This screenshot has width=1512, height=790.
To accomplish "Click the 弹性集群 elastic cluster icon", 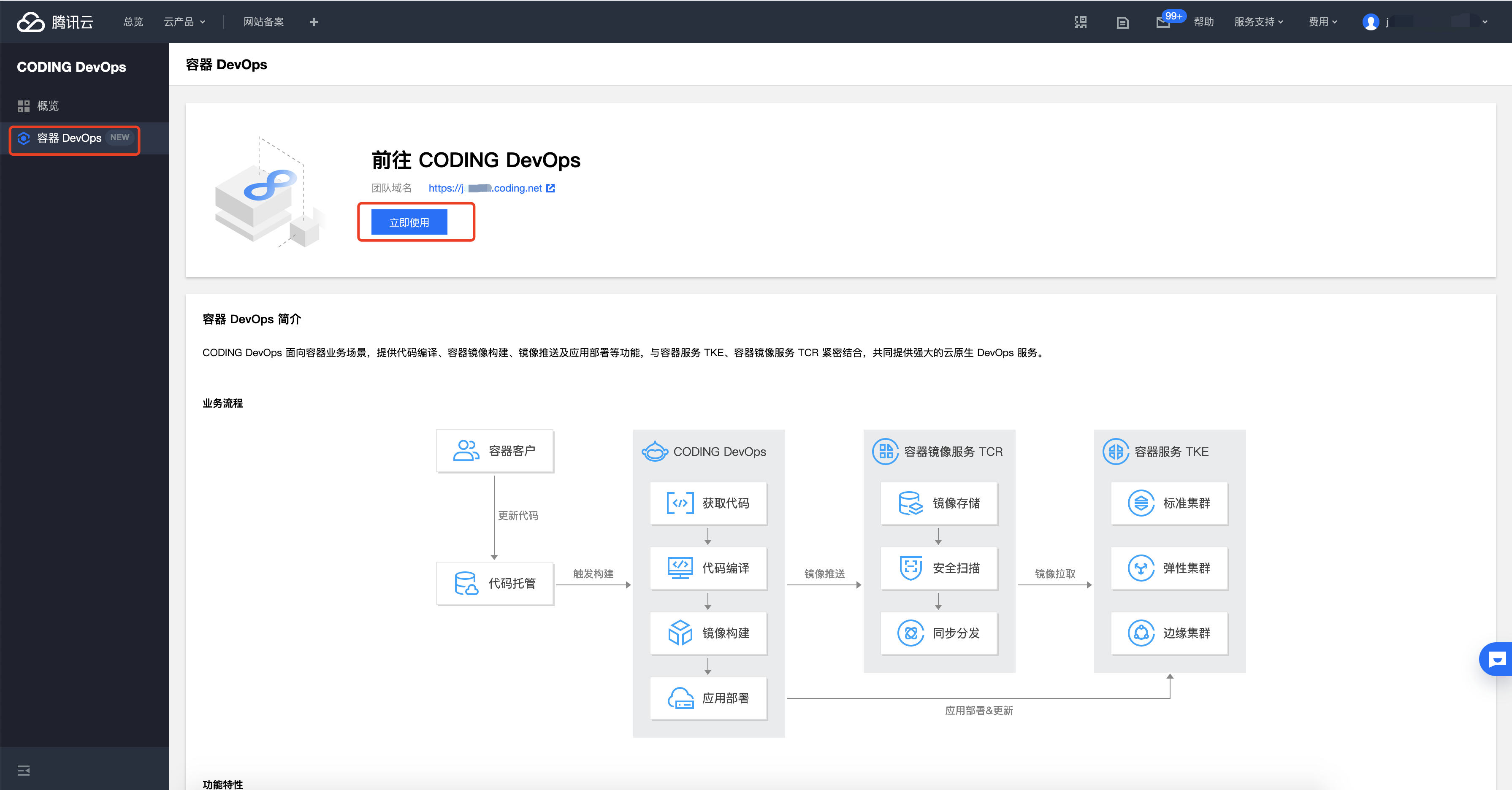I will click(x=1141, y=568).
